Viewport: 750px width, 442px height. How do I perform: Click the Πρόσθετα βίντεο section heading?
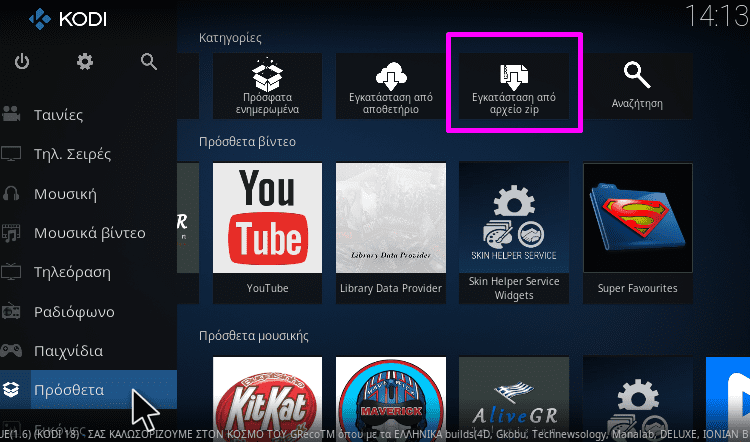[247, 142]
